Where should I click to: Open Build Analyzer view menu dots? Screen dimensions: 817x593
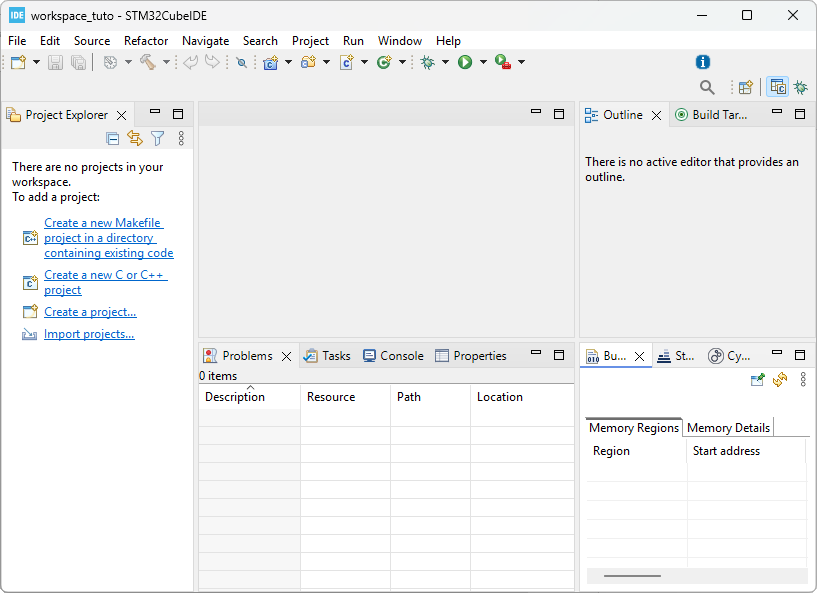(802, 380)
